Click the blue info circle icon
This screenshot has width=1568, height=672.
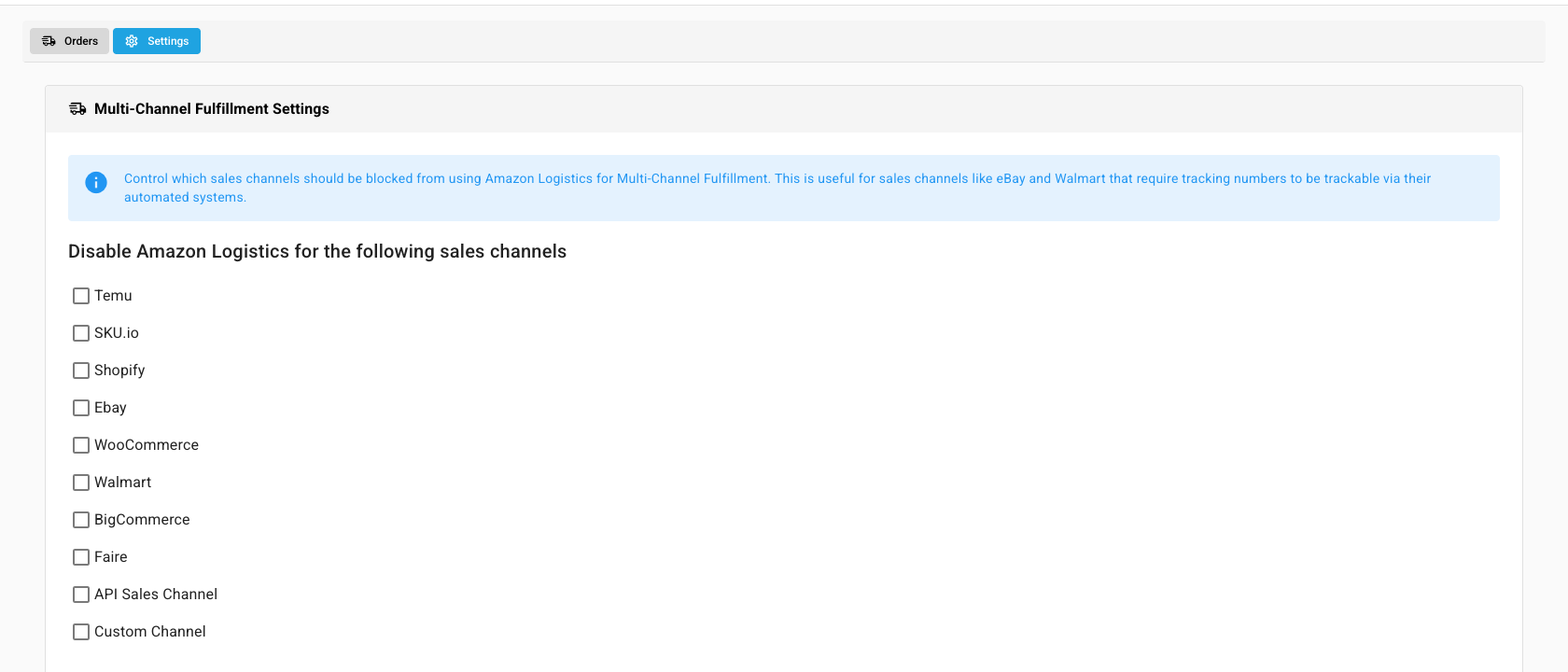[x=96, y=183]
